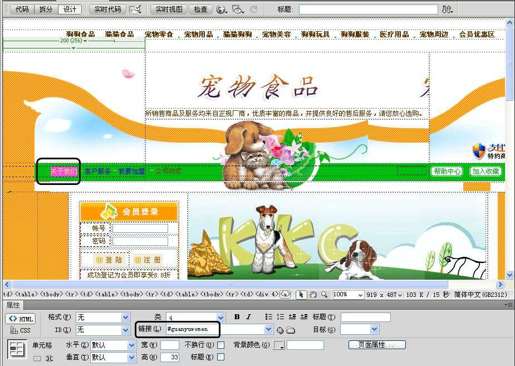Screen dimensions: 515x366
Task: Create an unordered list
Action: pos(269,317)
